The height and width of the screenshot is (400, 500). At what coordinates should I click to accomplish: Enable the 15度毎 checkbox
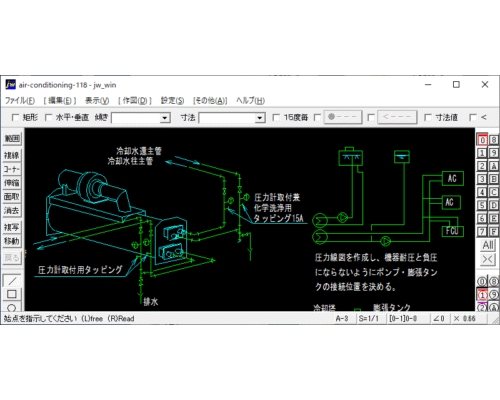pyautogui.click(x=276, y=117)
